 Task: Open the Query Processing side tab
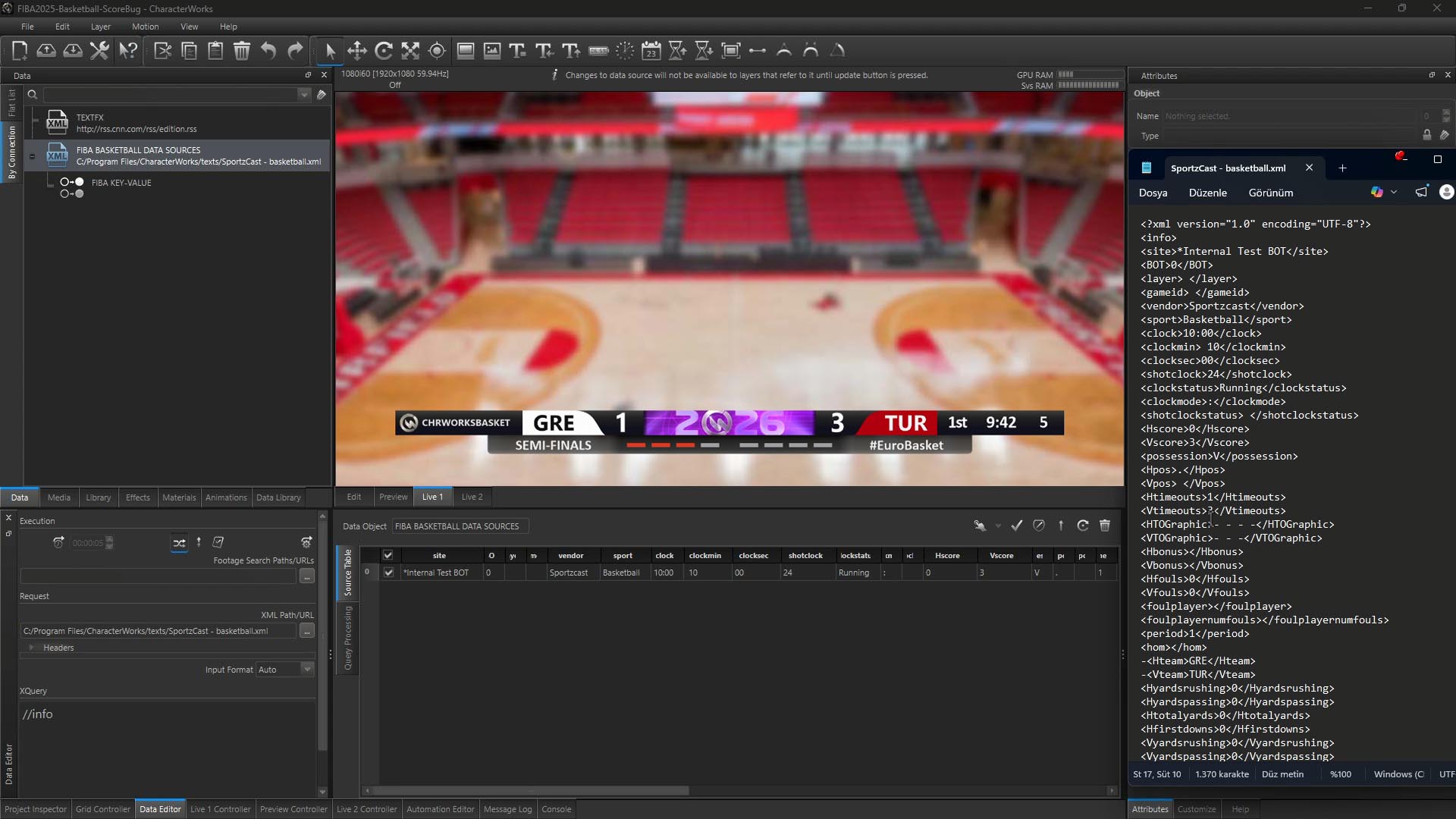pyautogui.click(x=348, y=638)
